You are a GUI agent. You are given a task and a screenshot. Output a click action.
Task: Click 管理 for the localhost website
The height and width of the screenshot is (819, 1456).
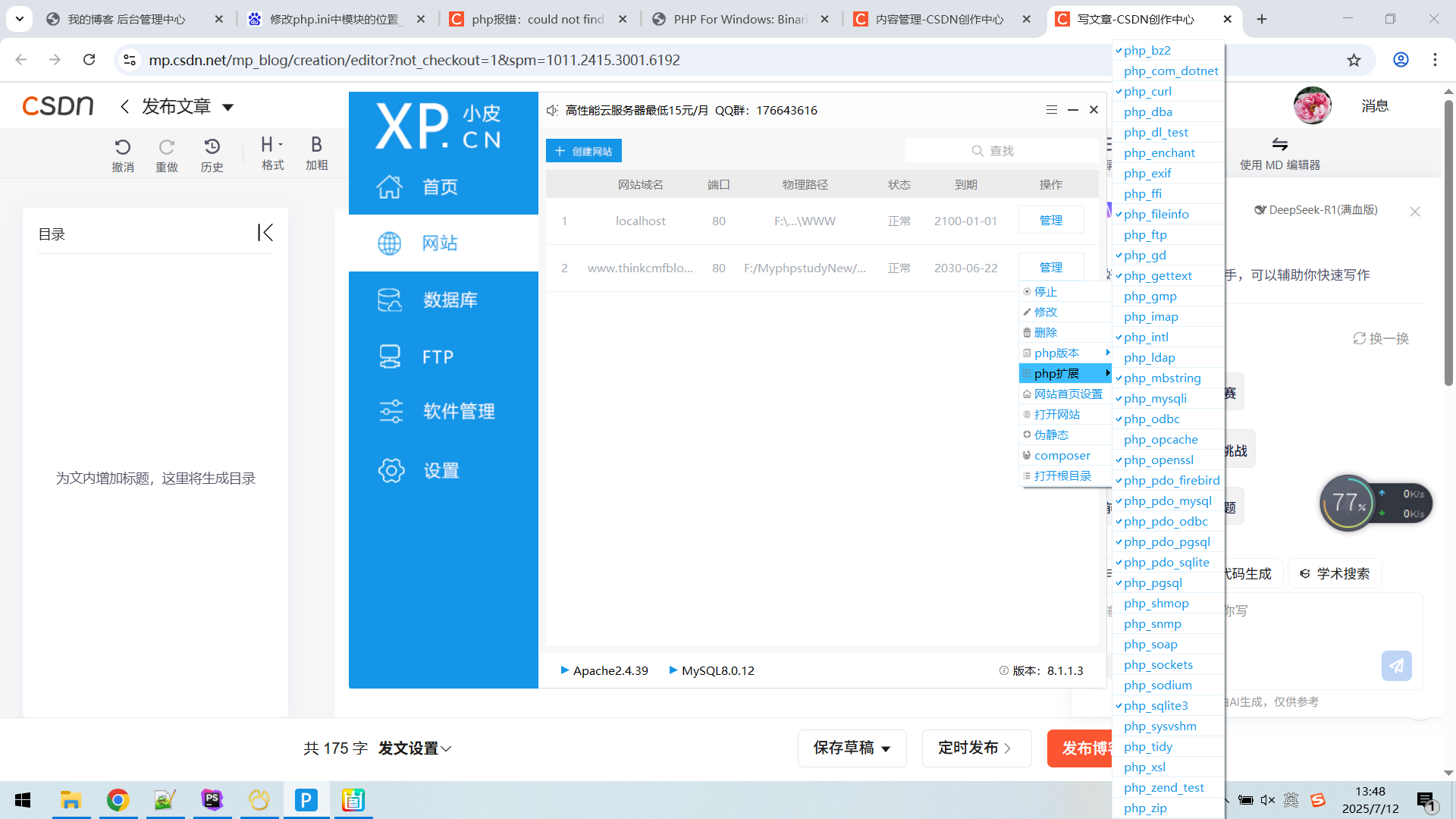[1051, 220]
